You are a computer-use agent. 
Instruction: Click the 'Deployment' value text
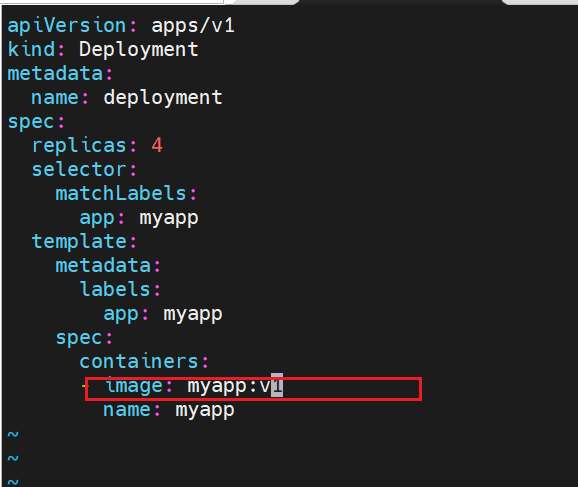[x=139, y=50]
